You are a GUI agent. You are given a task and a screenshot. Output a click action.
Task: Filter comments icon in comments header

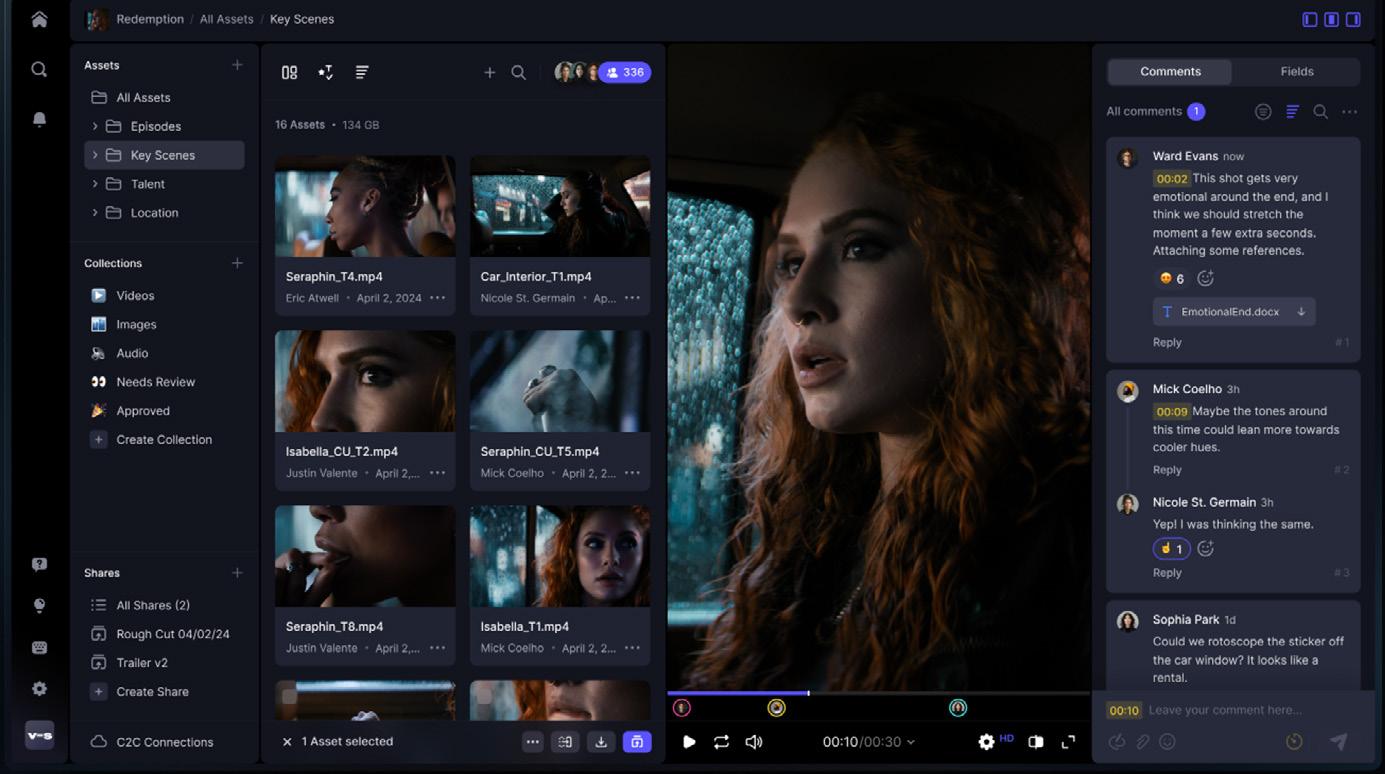(1263, 112)
